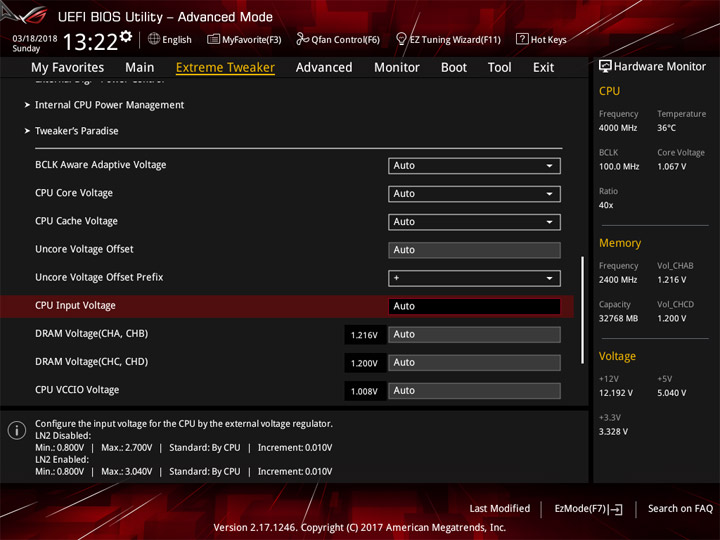Click the globe language icon
720x540 pixels.
click(x=154, y=39)
